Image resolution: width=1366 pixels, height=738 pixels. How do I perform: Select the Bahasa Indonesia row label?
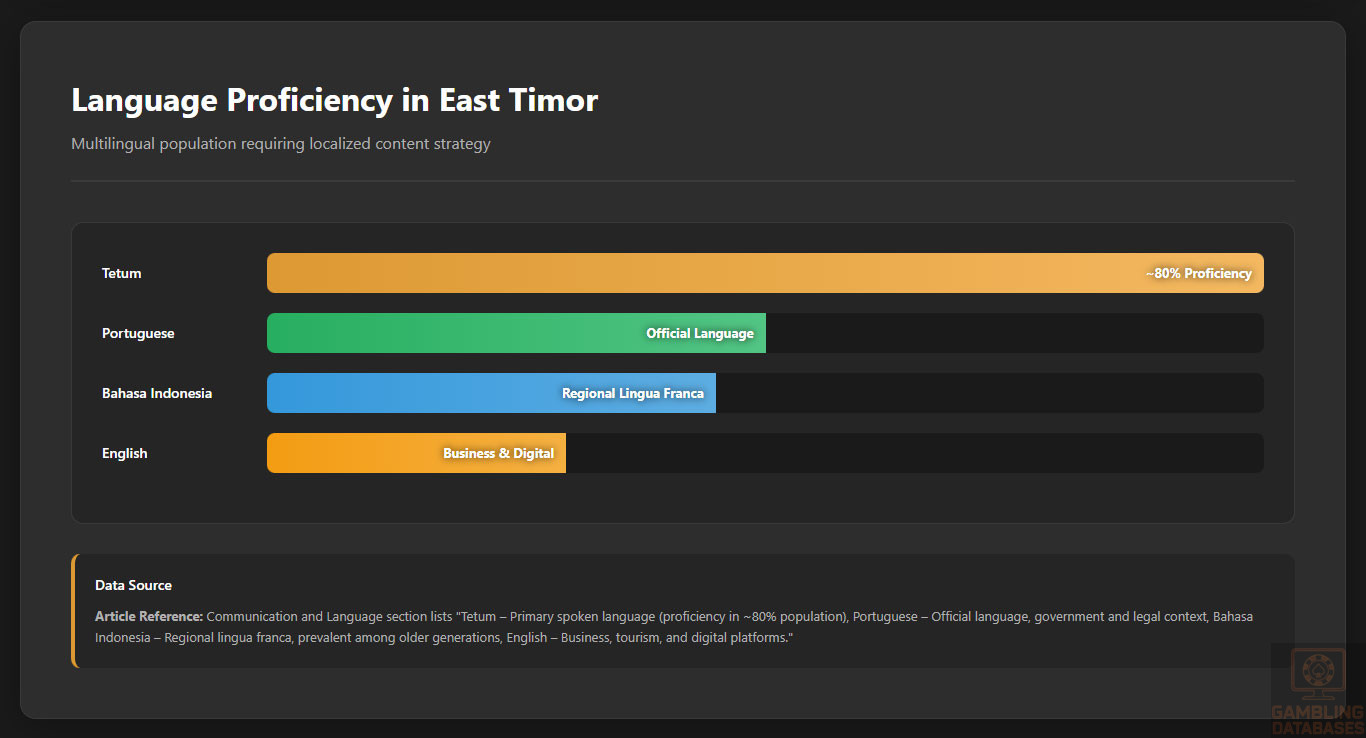pyautogui.click(x=157, y=393)
